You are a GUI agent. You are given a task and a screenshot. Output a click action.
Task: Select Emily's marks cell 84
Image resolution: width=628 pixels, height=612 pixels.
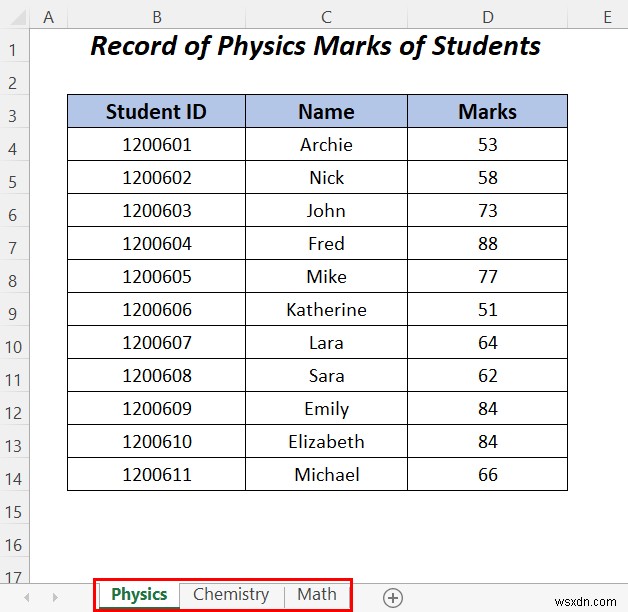coord(487,409)
